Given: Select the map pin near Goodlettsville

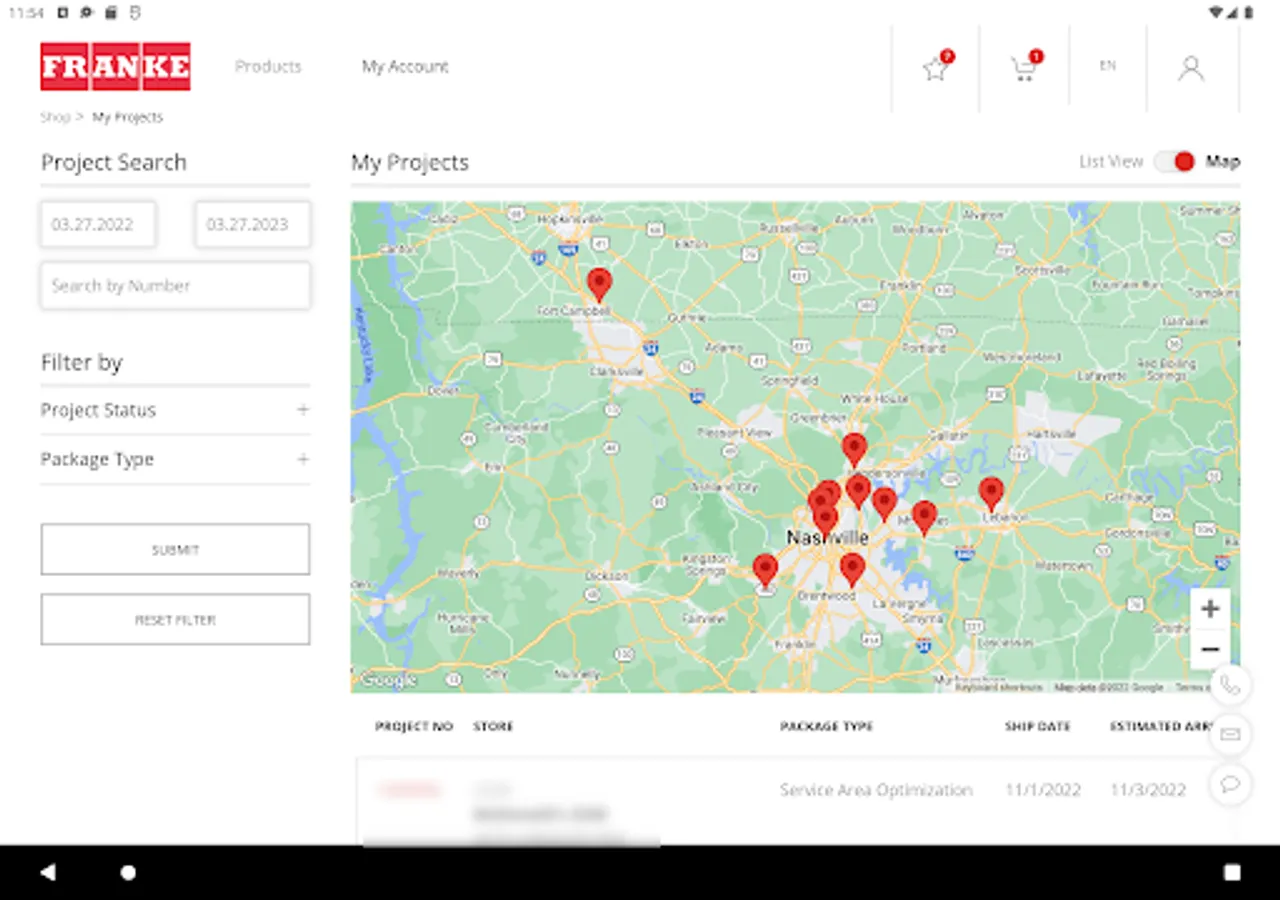Looking at the screenshot, I should pyautogui.click(x=854, y=449).
